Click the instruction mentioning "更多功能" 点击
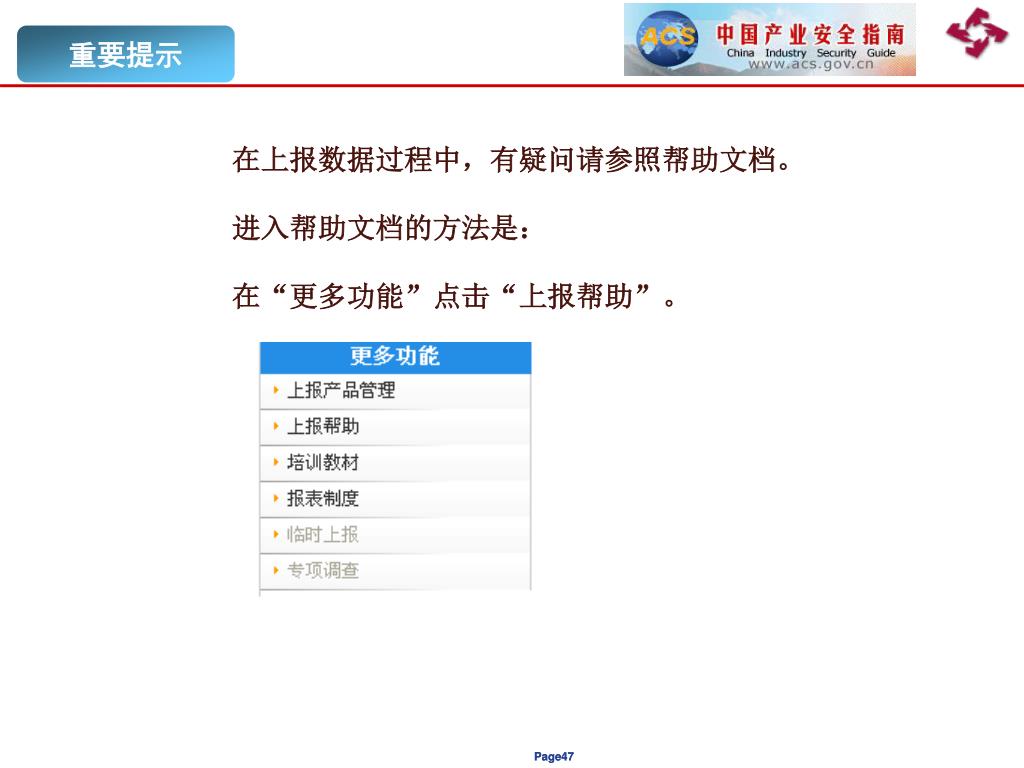1024x768 pixels. coord(453,296)
